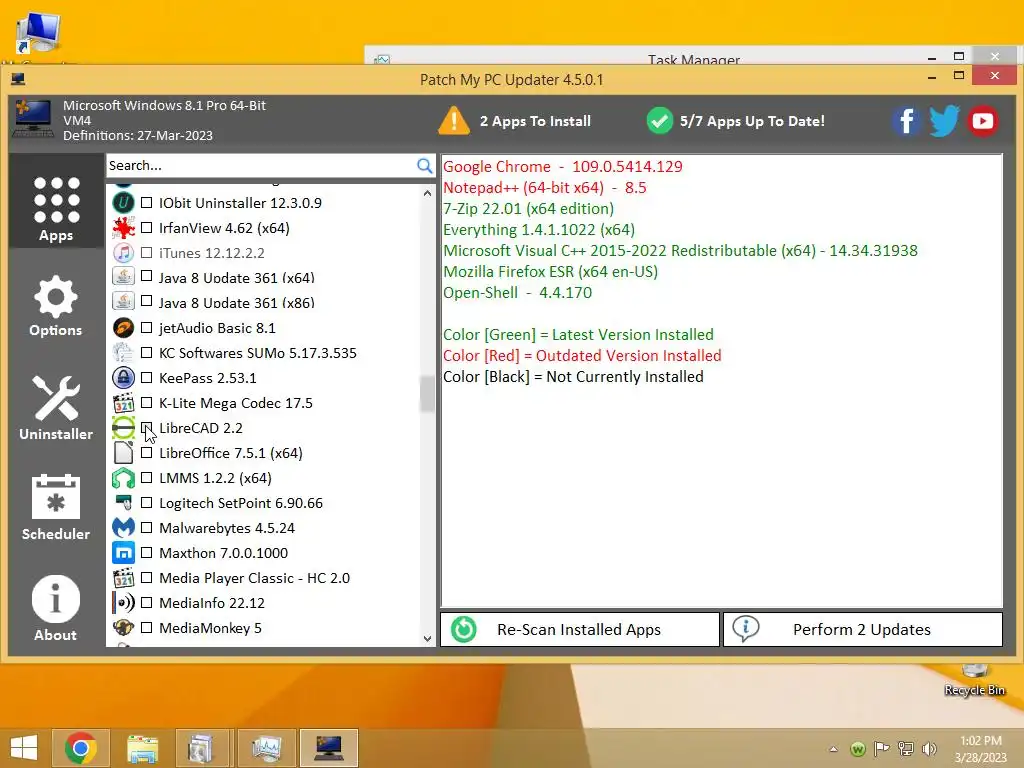Click the MediaInfo icon
The width and height of the screenshot is (1024, 768).
click(x=123, y=603)
